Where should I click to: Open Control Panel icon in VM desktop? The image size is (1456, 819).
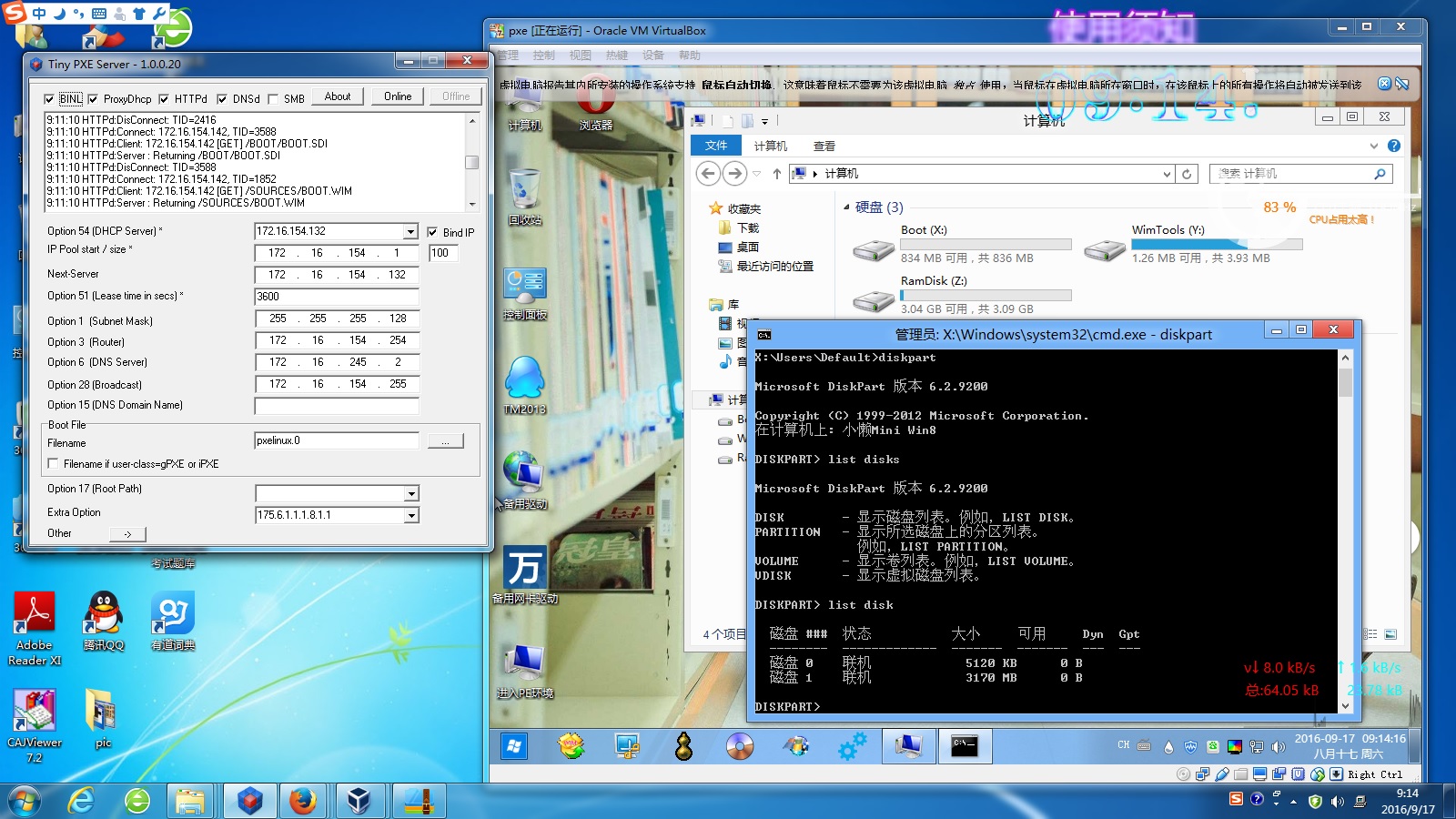click(x=525, y=292)
